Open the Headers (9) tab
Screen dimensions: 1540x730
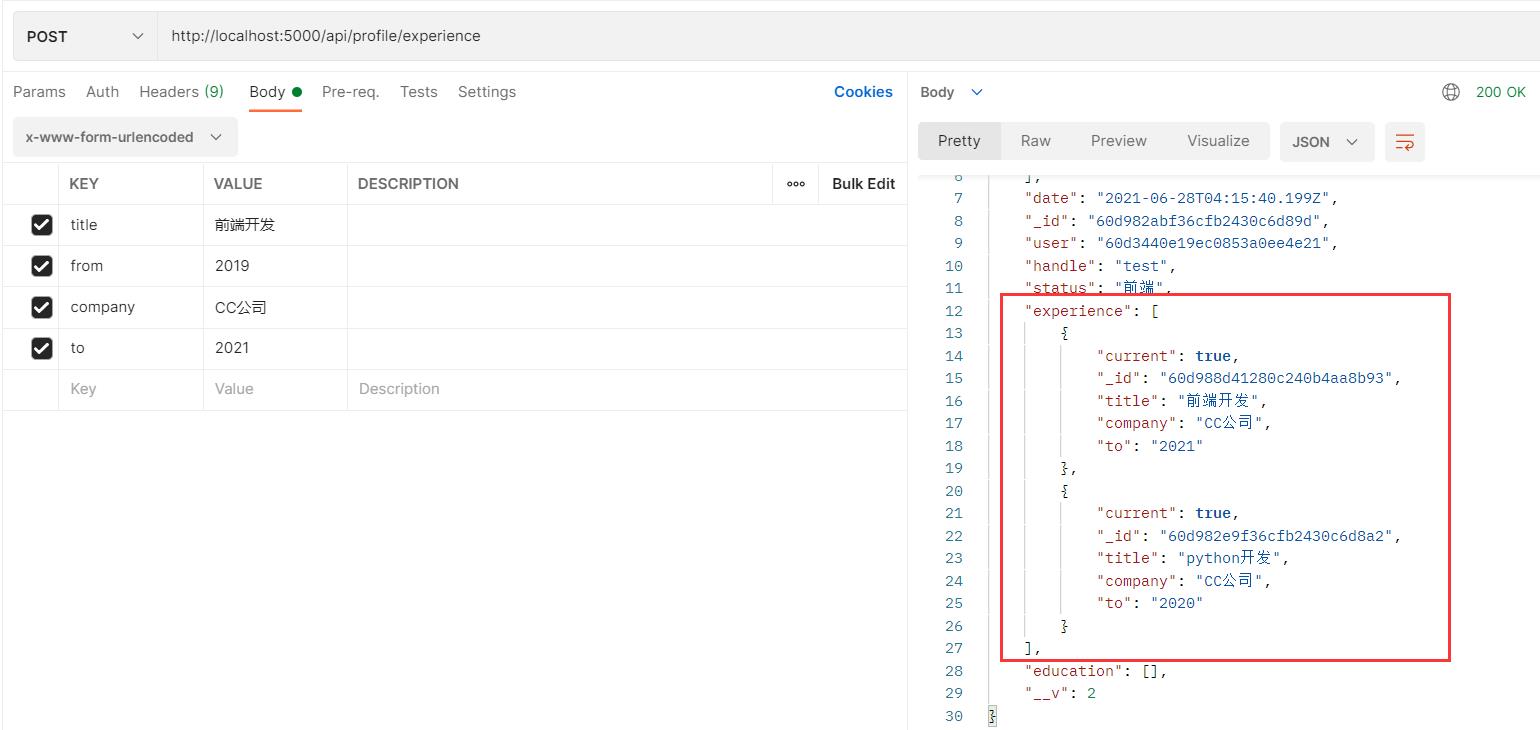coord(181,92)
